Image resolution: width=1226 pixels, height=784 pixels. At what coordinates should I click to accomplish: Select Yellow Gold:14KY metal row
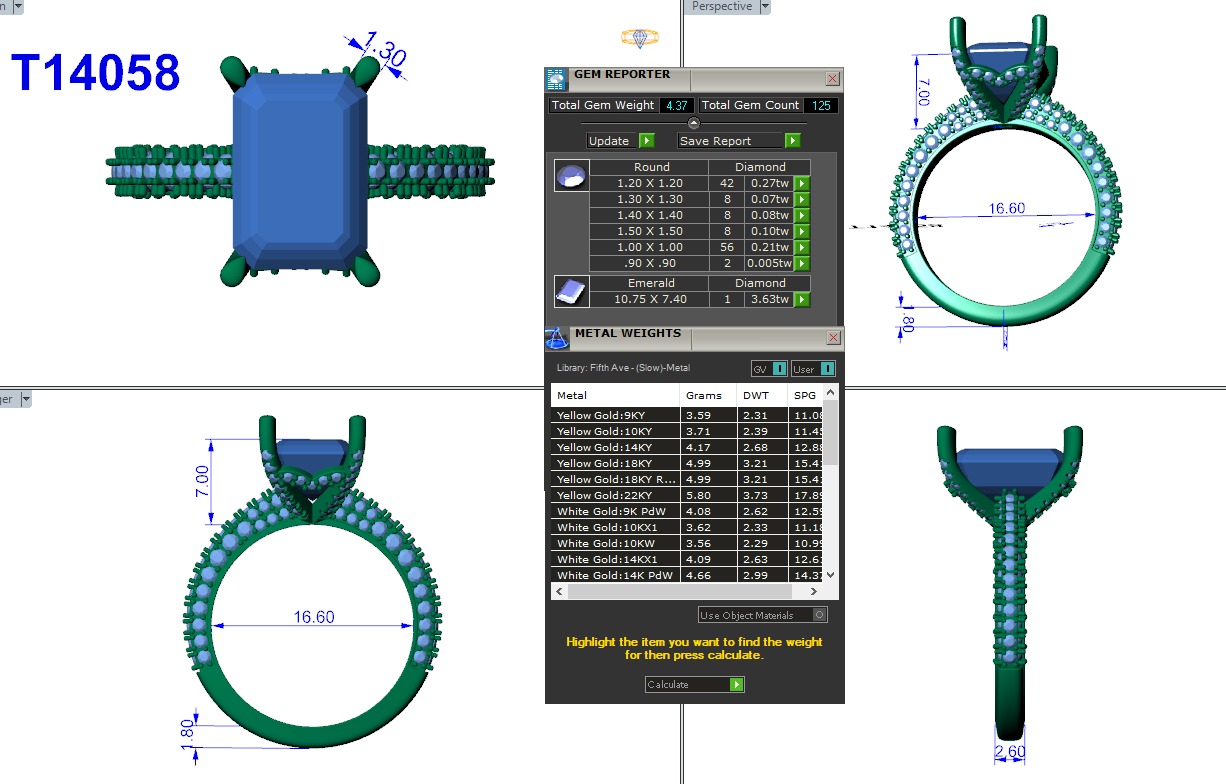(x=614, y=447)
